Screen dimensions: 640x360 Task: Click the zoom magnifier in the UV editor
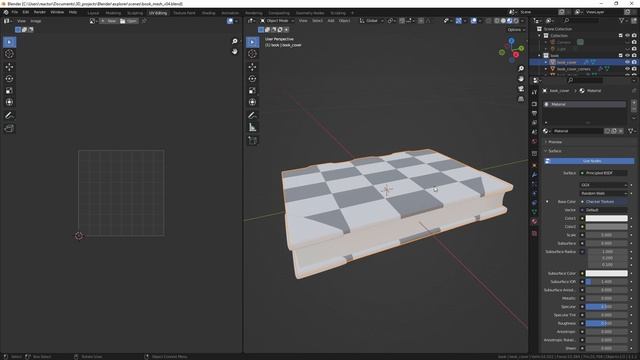pos(234,41)
